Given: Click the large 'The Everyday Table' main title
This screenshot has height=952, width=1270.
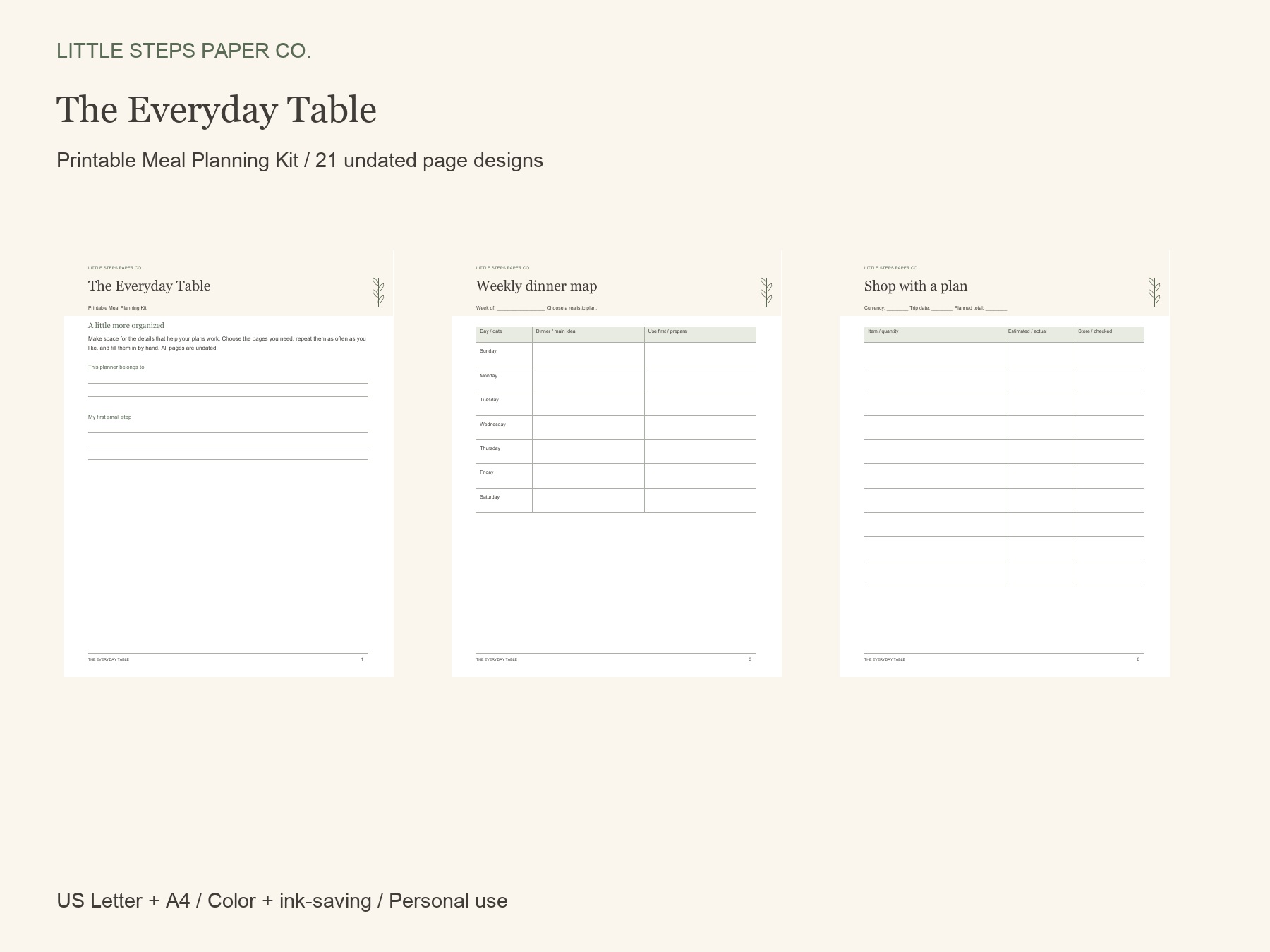Looking at the screenshot, I should coord(217,110).
